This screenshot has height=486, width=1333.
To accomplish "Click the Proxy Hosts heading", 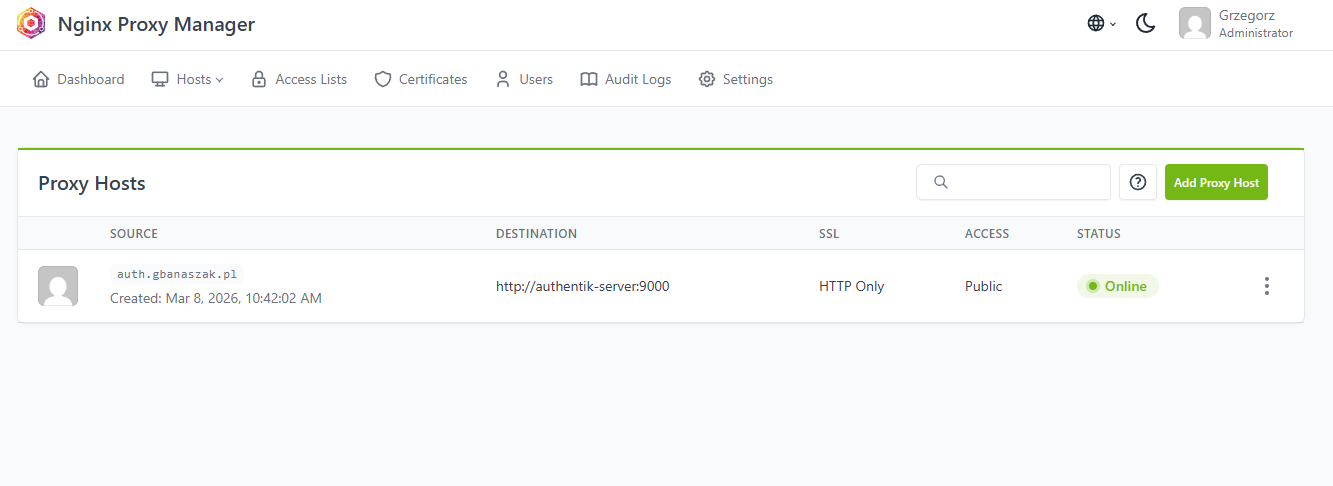I will 92,183.
